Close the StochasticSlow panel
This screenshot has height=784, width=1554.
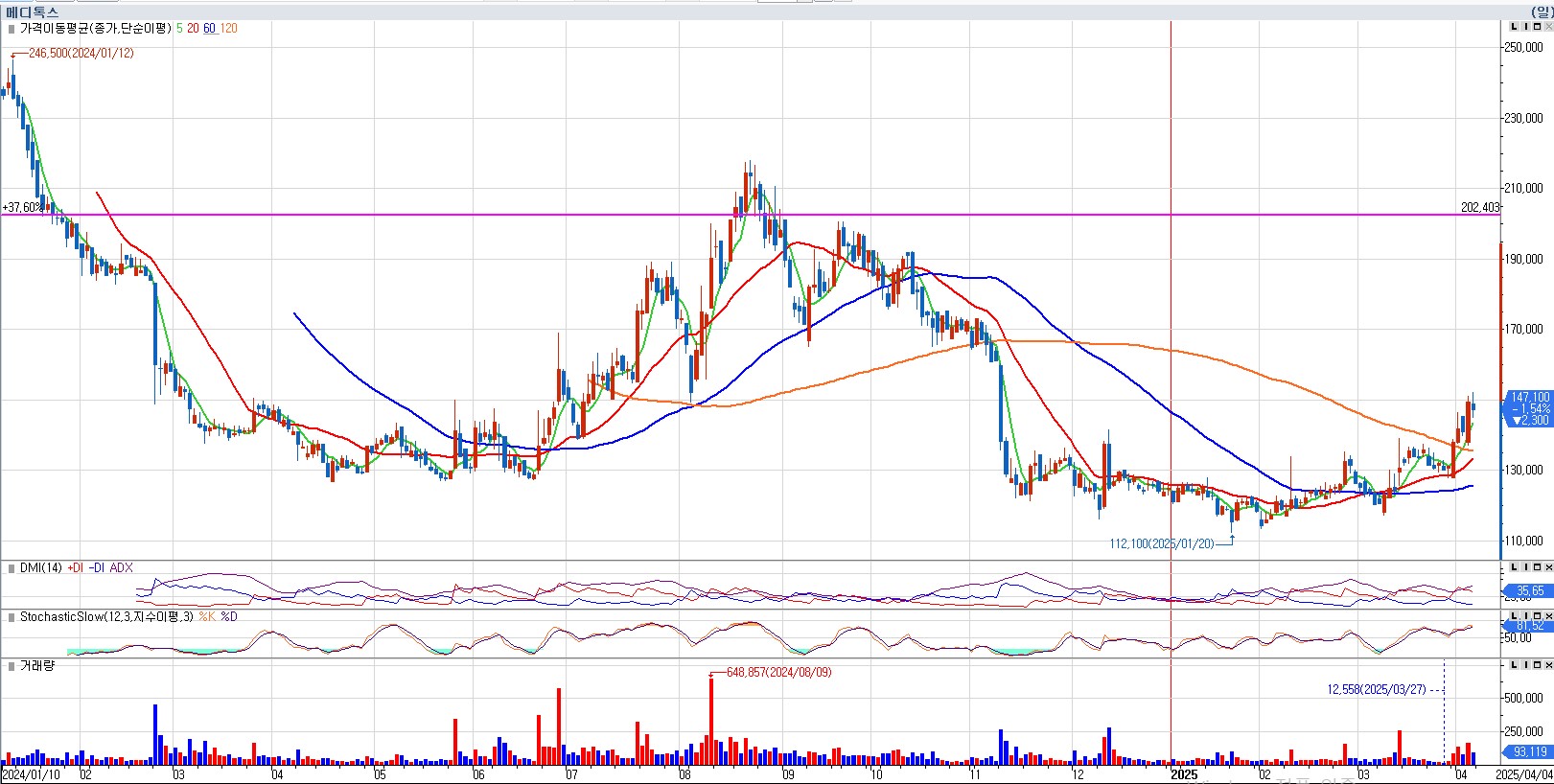tap(1548, 615)
